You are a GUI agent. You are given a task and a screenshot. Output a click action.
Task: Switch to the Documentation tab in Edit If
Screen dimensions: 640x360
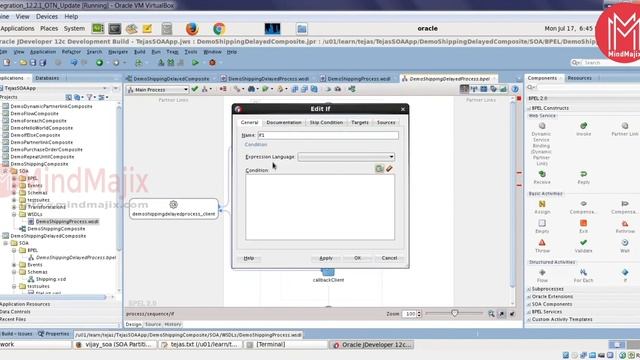(284, 122)
